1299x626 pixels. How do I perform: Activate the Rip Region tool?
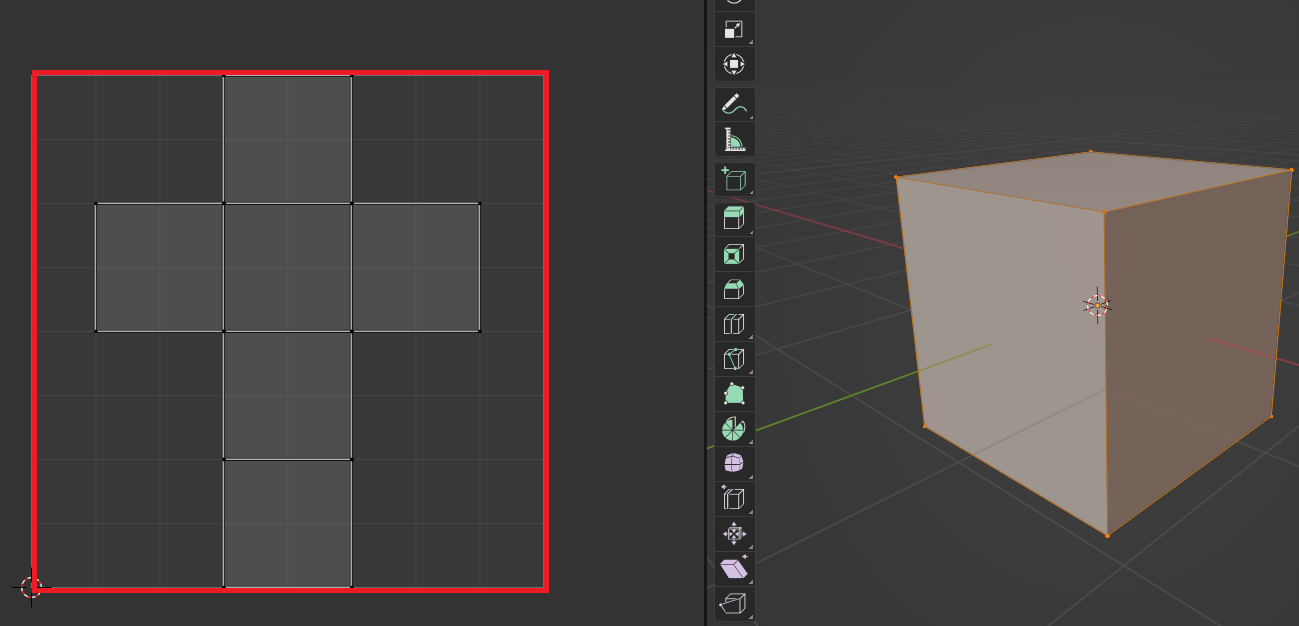pos(734,603)
